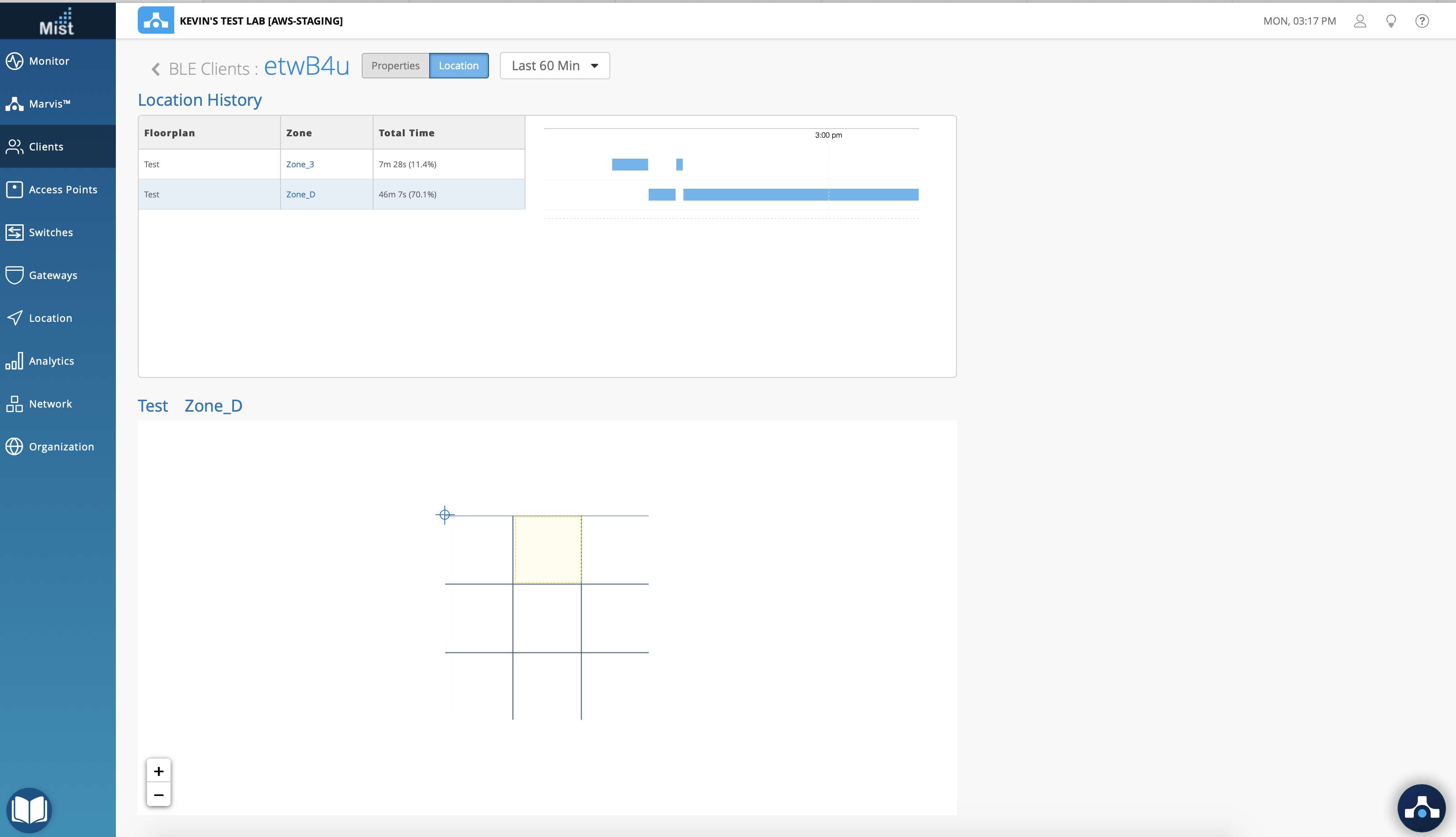
Task: Open the Switches section
Action: pyautogui.click(x=51, y=232)
